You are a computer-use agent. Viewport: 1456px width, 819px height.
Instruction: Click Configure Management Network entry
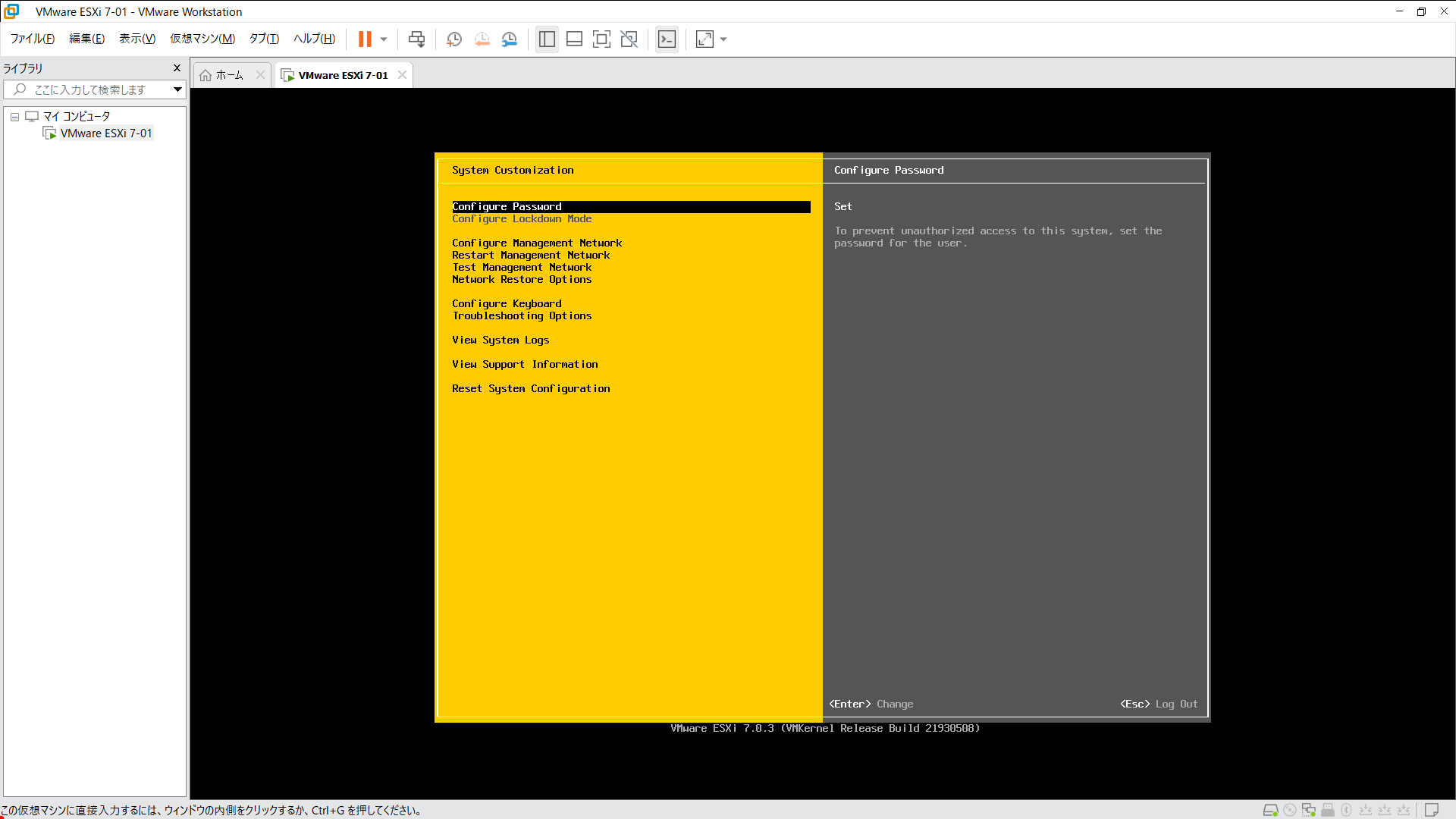click(537, 243)
